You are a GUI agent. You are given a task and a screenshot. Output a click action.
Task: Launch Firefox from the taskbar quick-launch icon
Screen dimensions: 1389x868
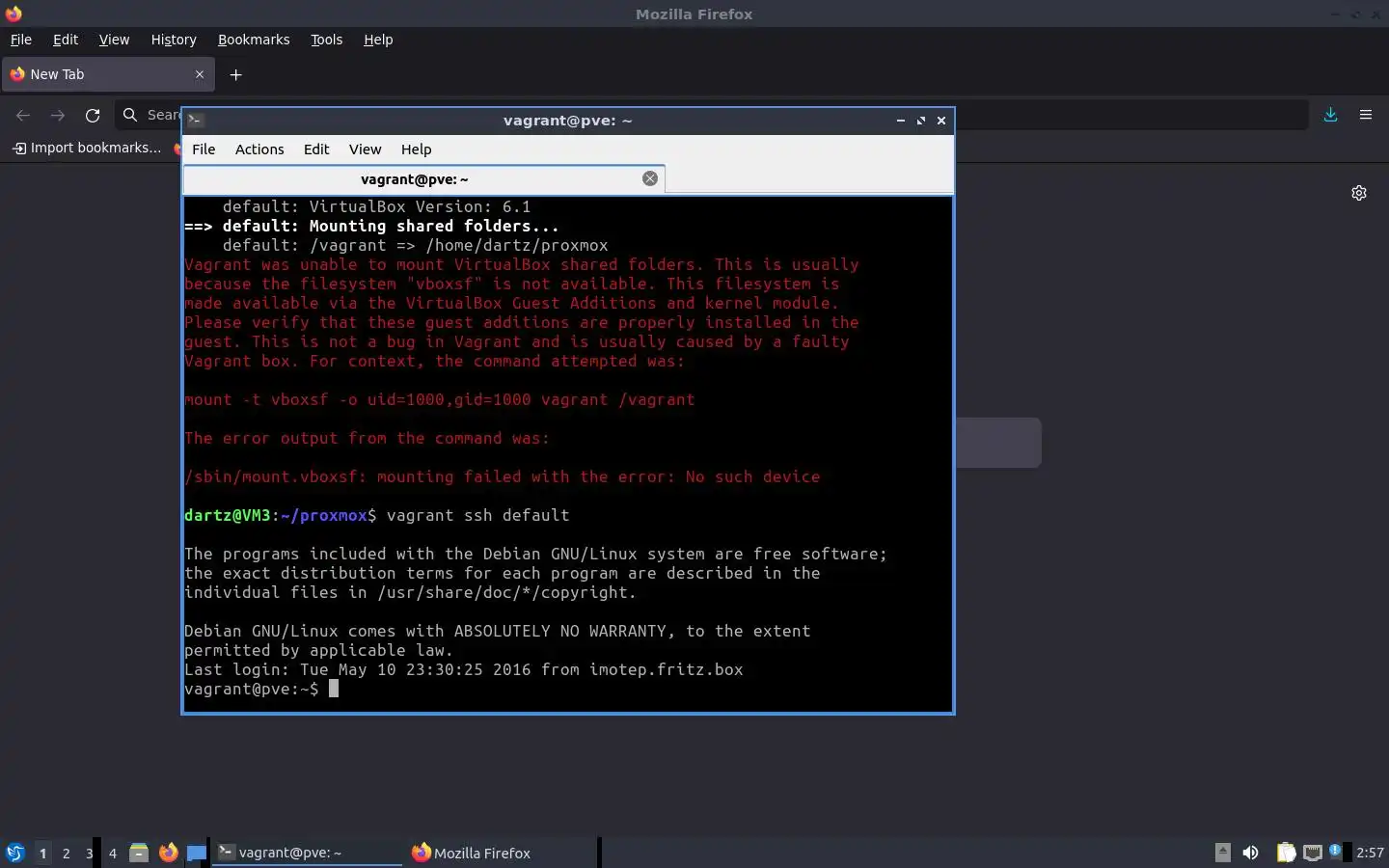(169, 853)
